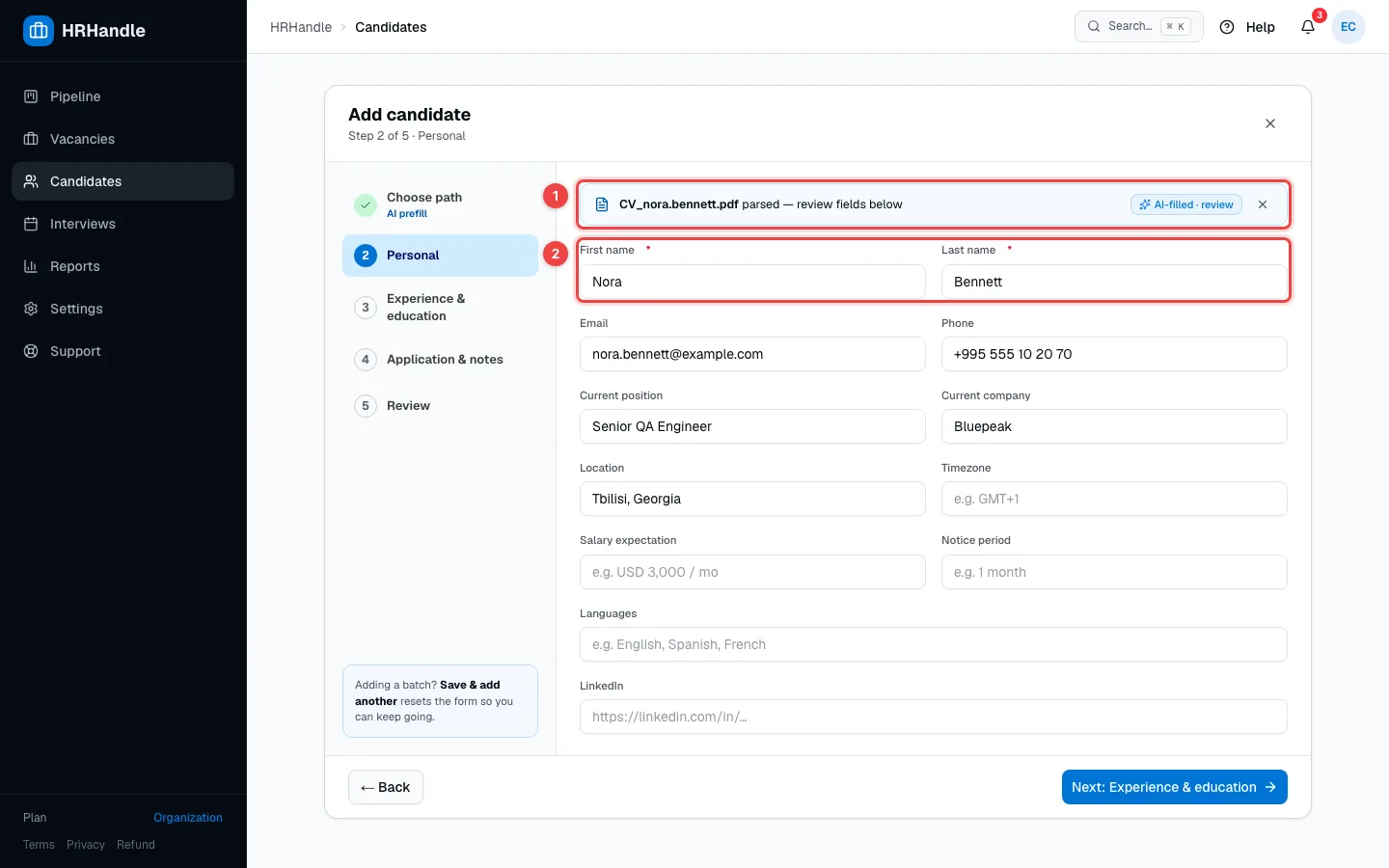Close the Add candidate dialog

[1270, 123]
